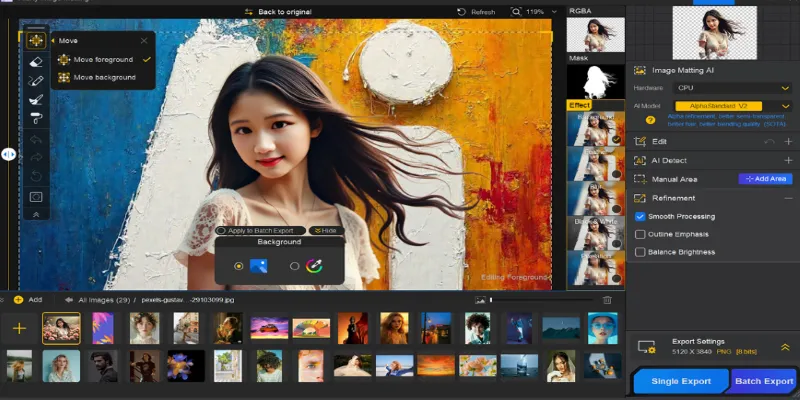Show the RGBA preview thumbnail
The image size is (800, 400).
595,35
